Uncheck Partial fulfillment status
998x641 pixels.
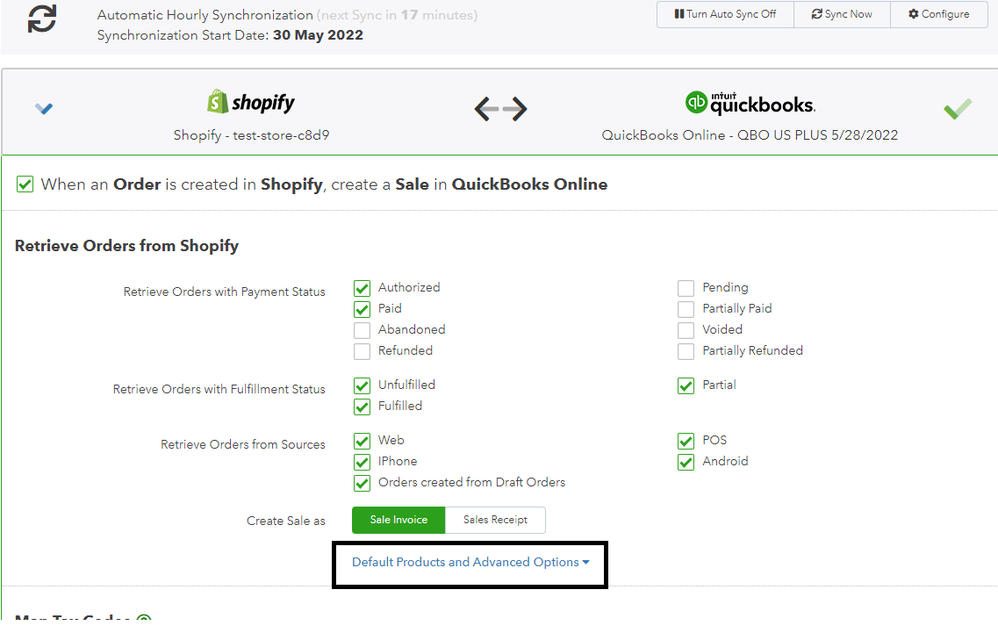coord(685,386)
